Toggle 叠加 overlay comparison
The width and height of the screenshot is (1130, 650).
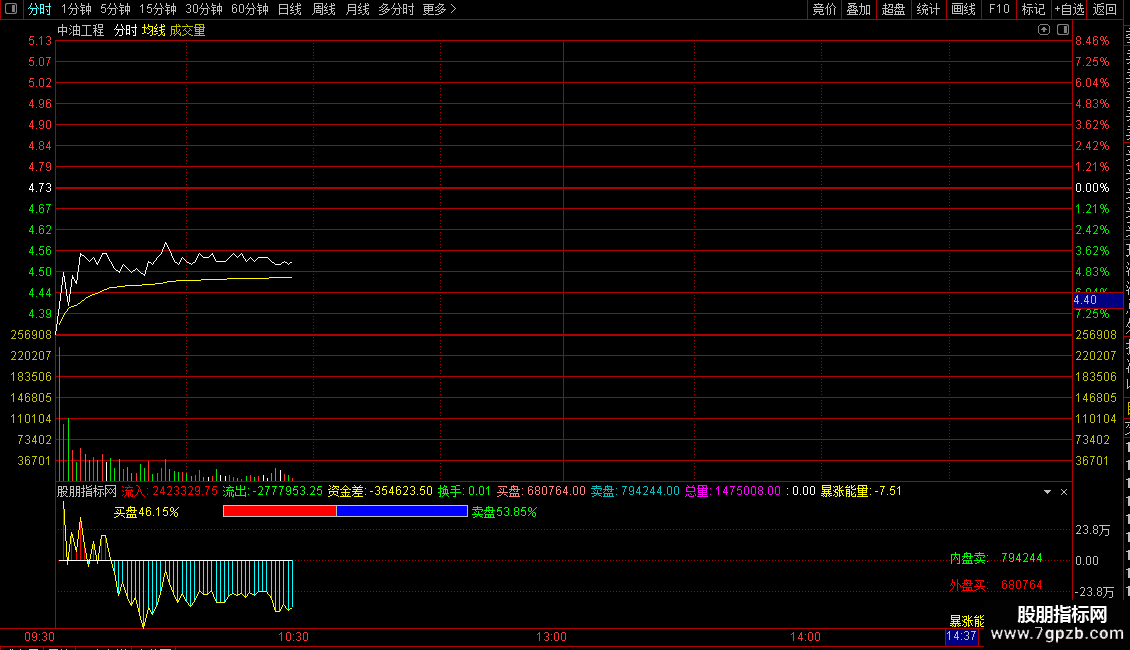858,9
